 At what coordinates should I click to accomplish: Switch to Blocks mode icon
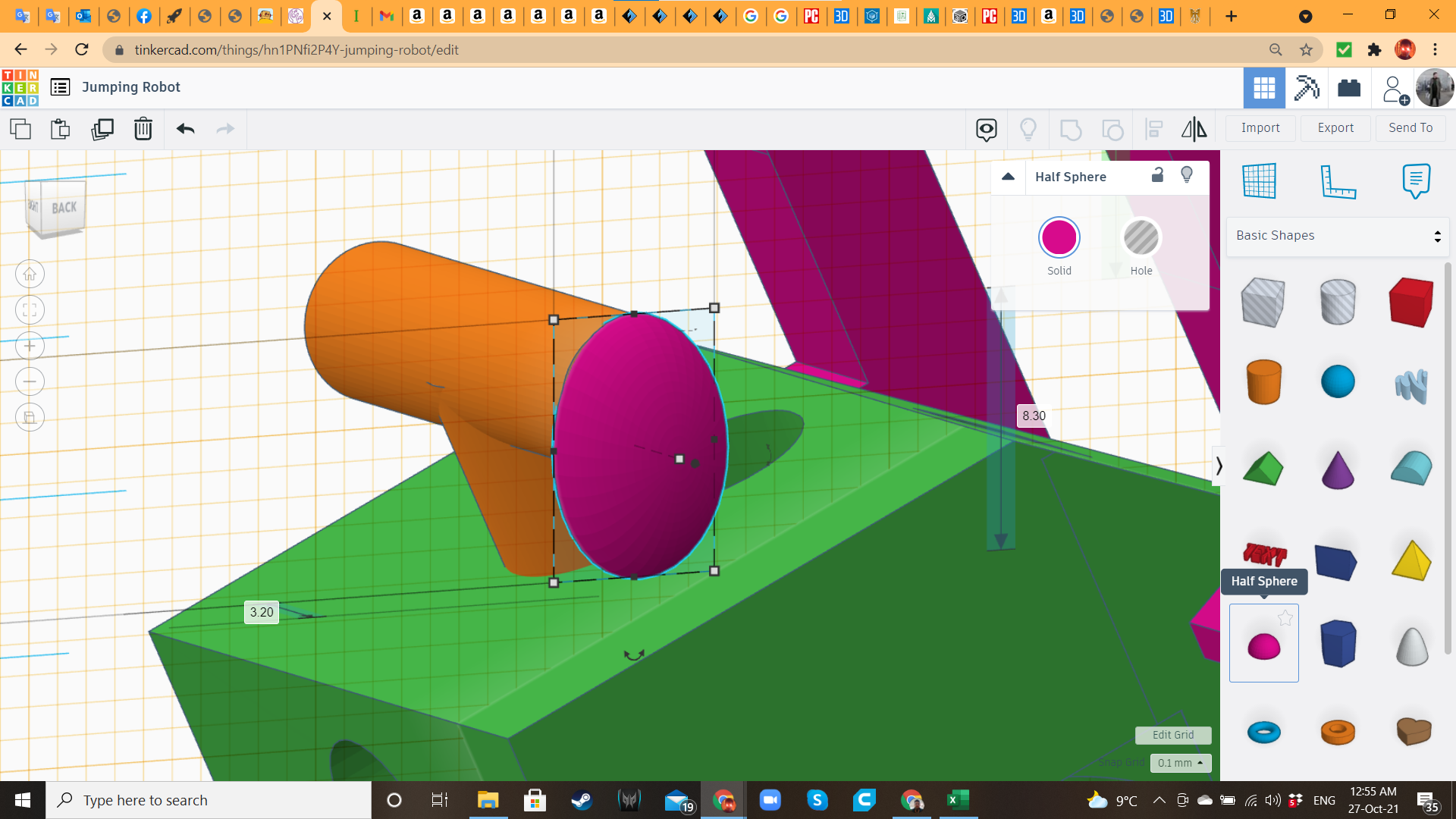click(1307, 88)
